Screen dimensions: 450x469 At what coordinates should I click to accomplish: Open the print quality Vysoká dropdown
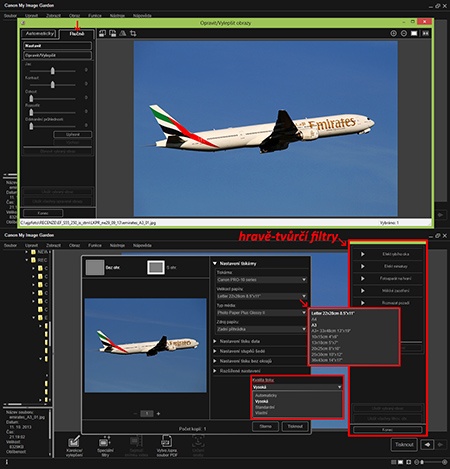(297, 387)
